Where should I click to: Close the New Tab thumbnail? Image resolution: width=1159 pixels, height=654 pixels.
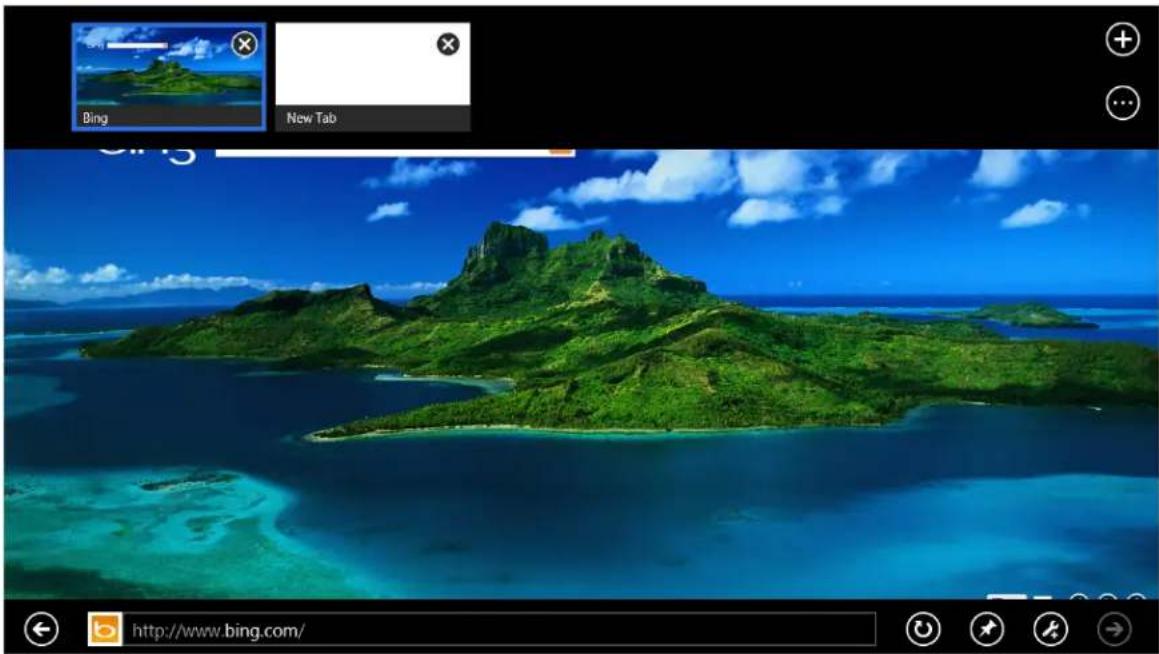click(447, 44)
